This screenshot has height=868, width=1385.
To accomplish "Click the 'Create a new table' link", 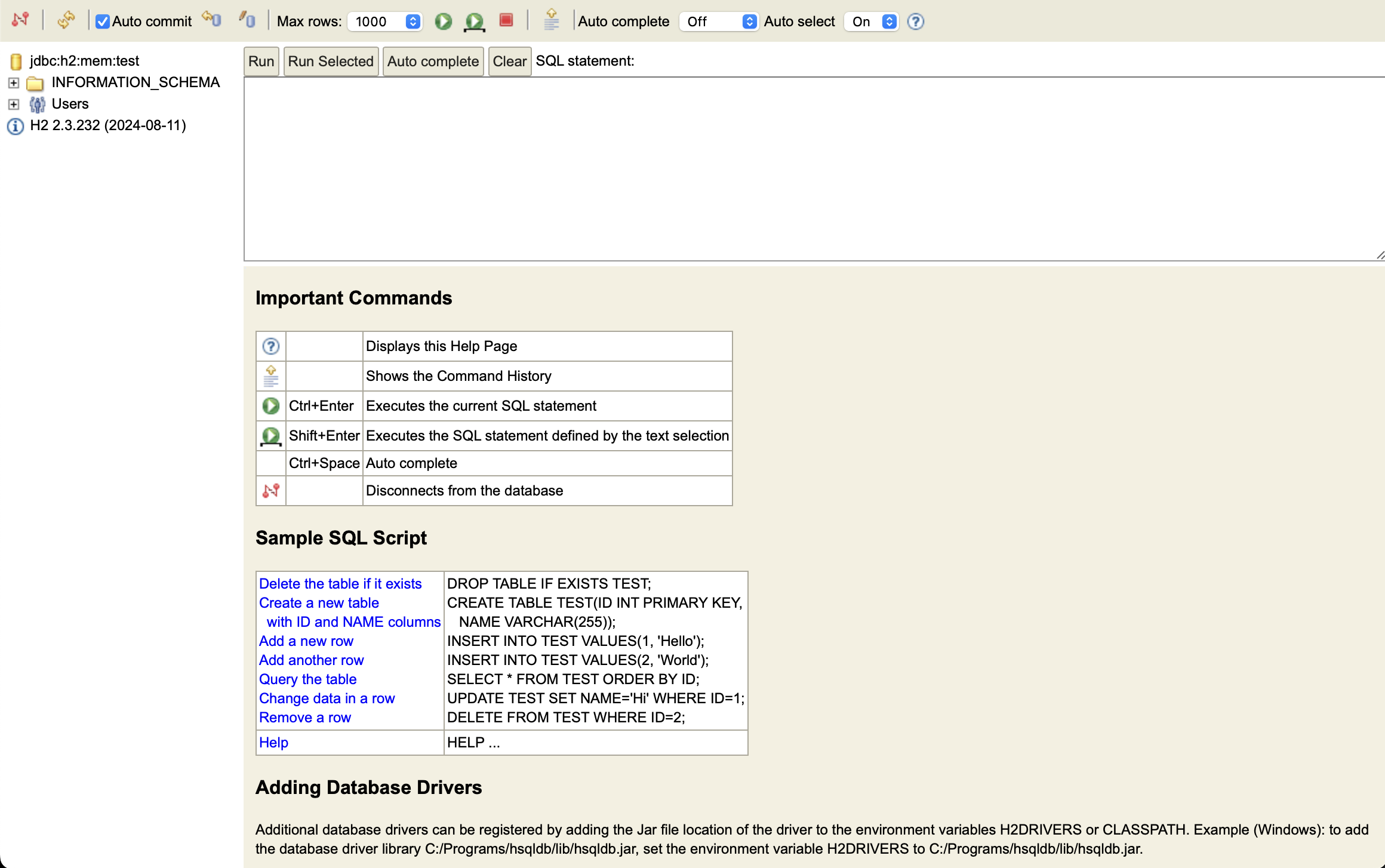I will [319, 602].
